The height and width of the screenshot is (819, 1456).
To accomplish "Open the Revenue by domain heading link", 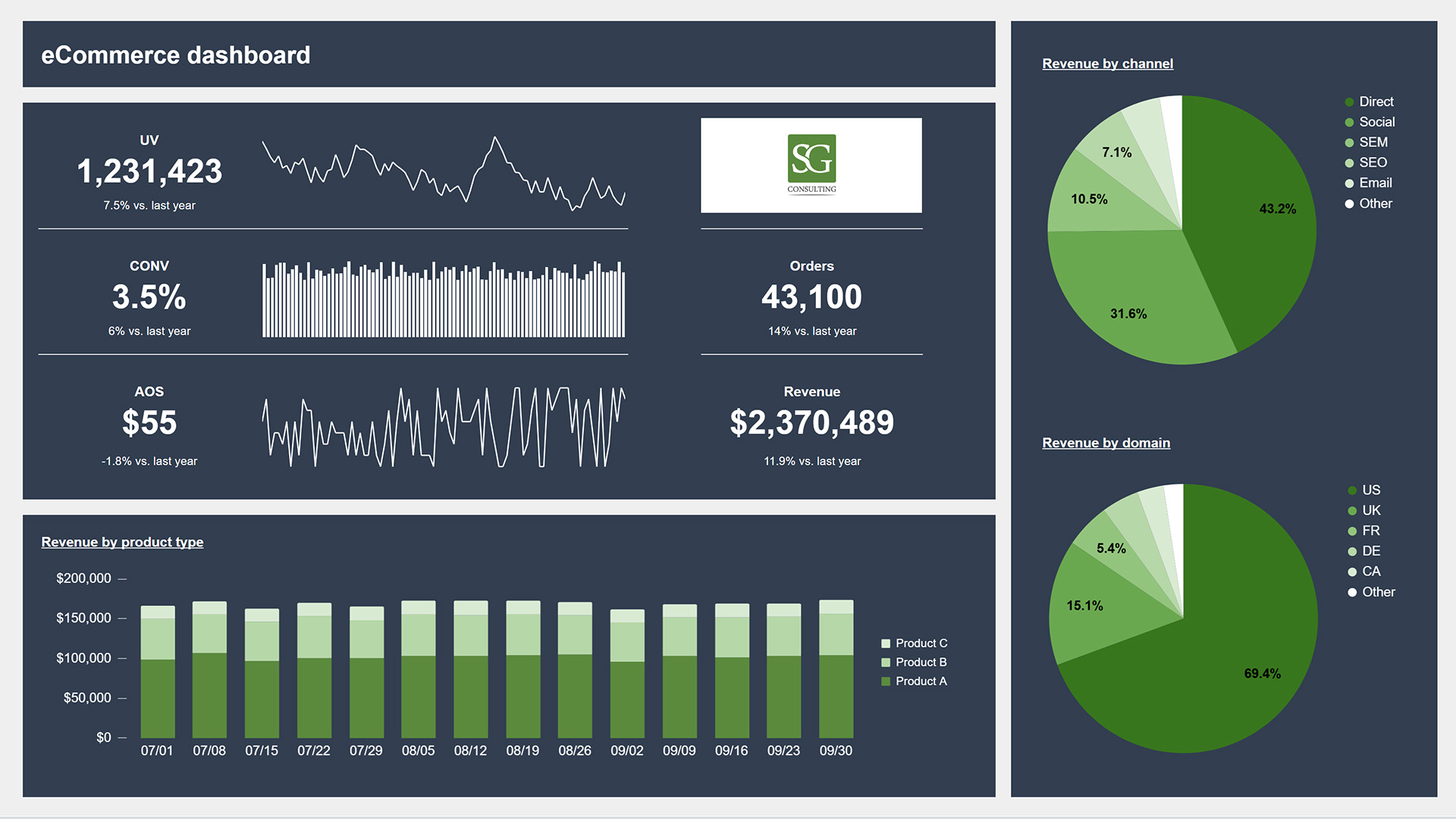I will [1106, 443].
